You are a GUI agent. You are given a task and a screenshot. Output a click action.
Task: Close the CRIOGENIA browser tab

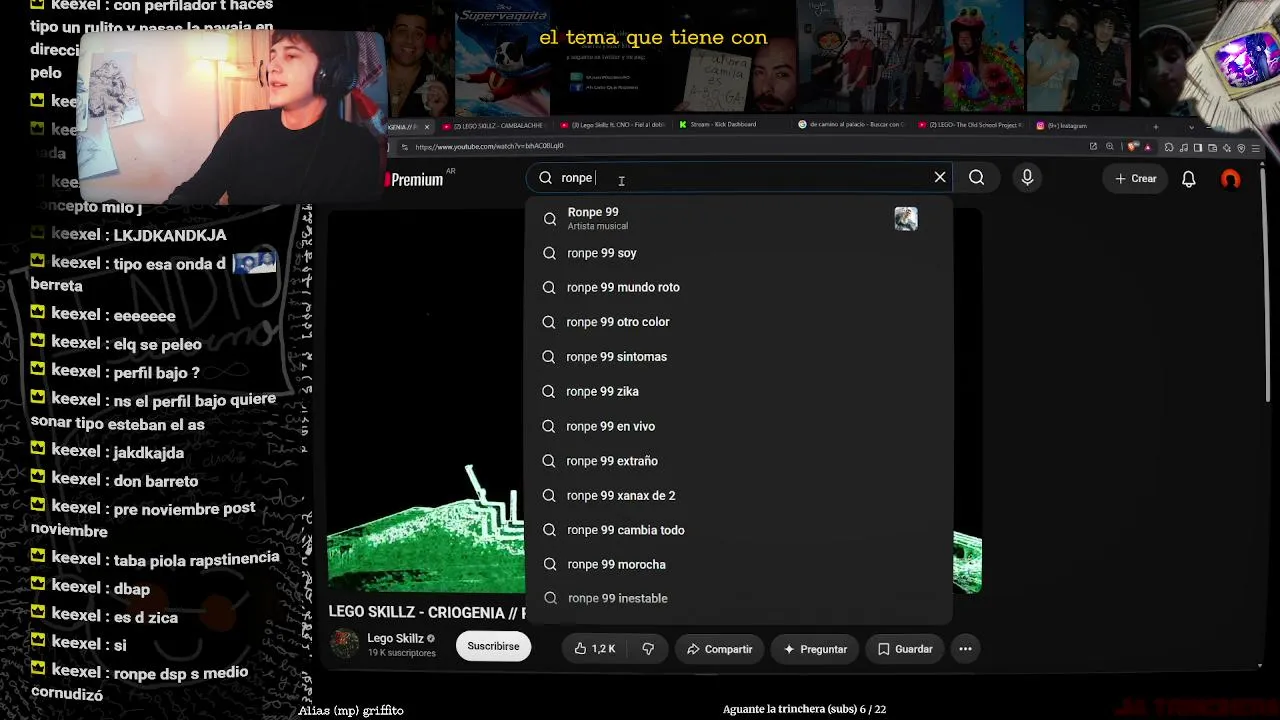click(427, 127)
